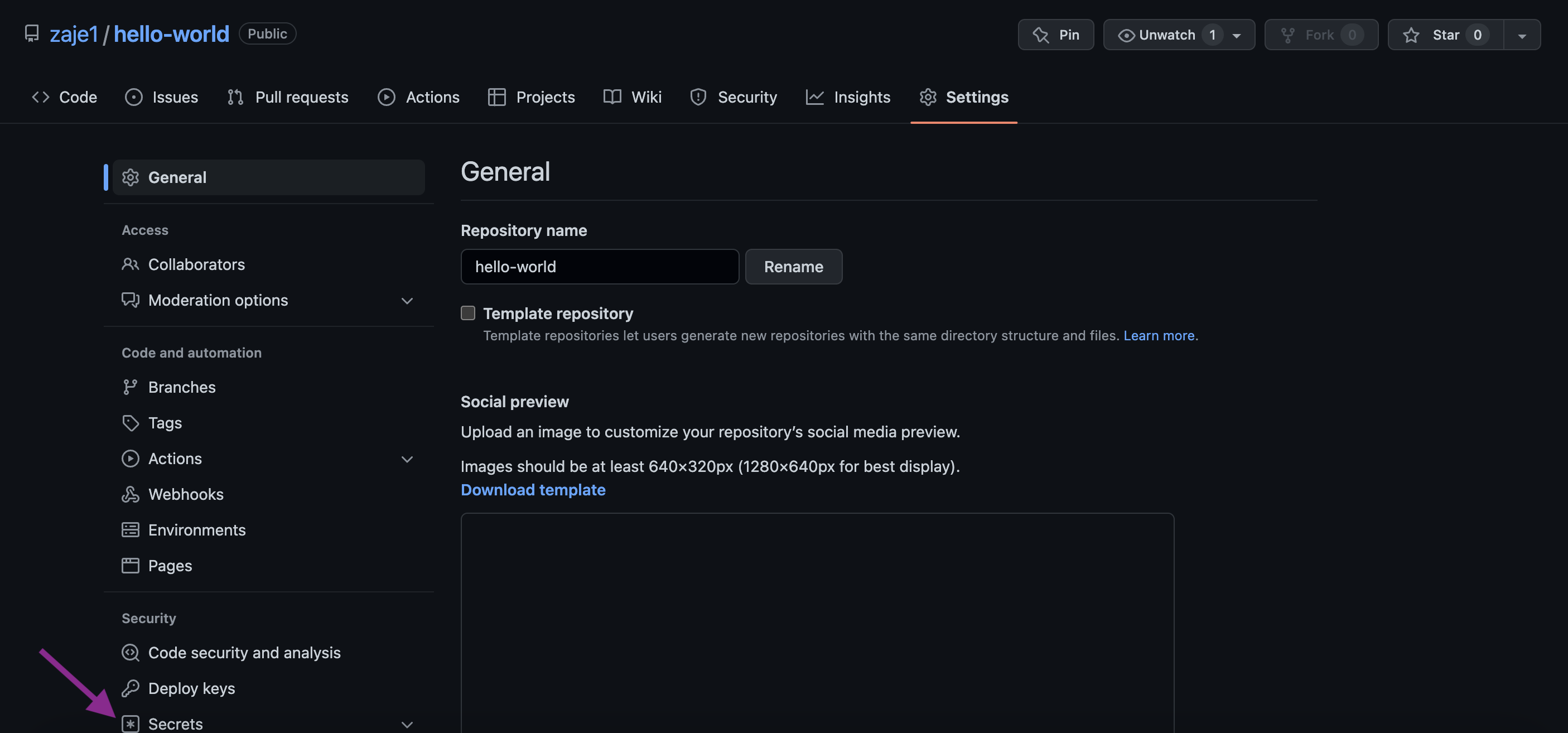Switch to the Code tab

point(65,97)
